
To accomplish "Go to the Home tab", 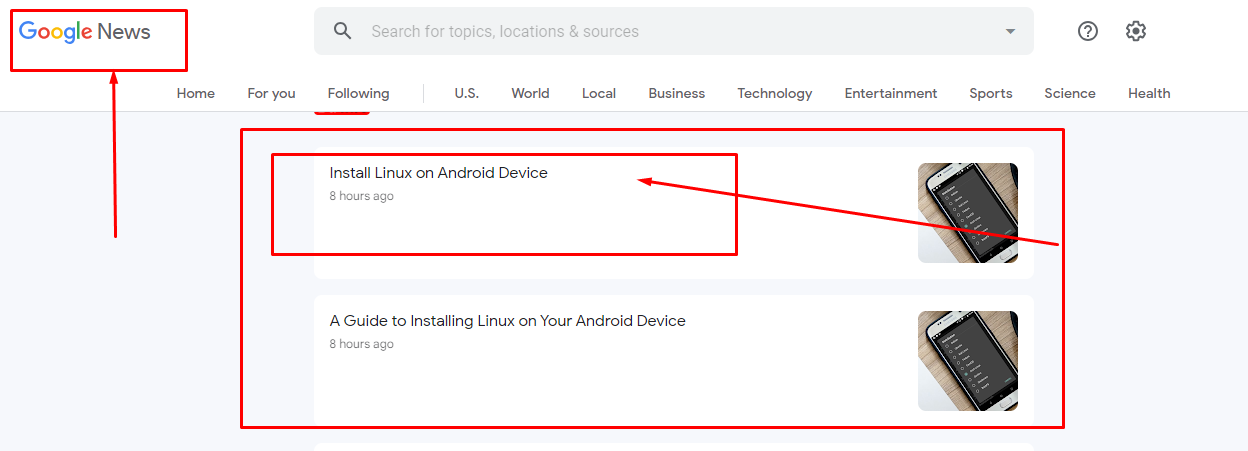I will 196,93.
